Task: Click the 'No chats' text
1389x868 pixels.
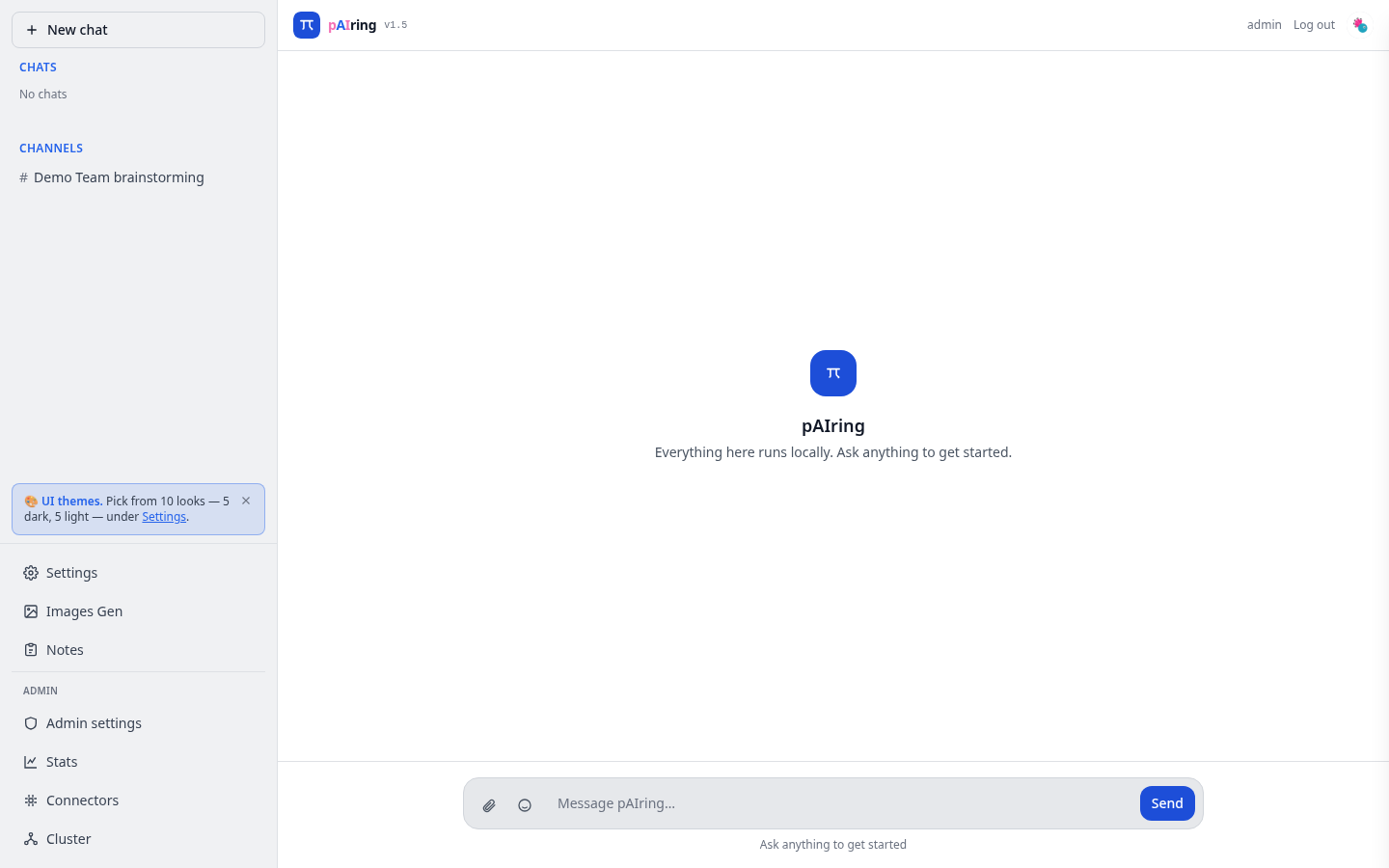Action: coord(43,95)
